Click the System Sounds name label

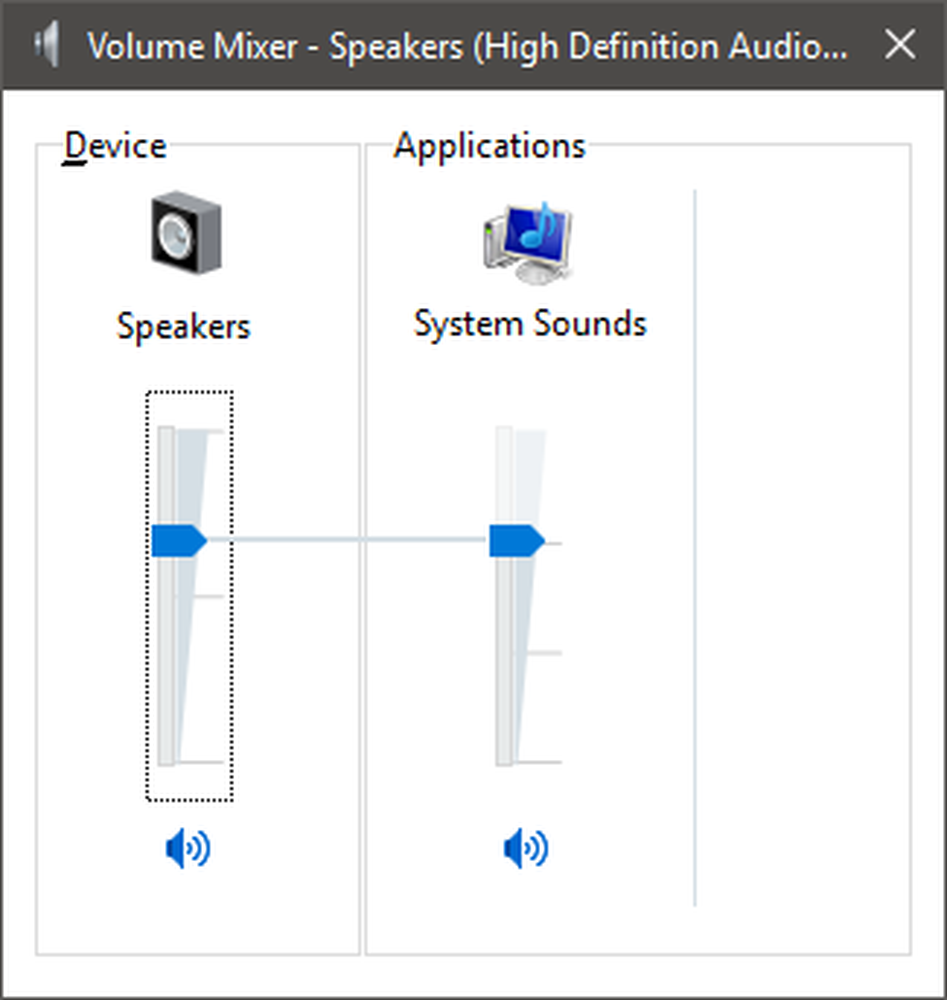(530, 323)
